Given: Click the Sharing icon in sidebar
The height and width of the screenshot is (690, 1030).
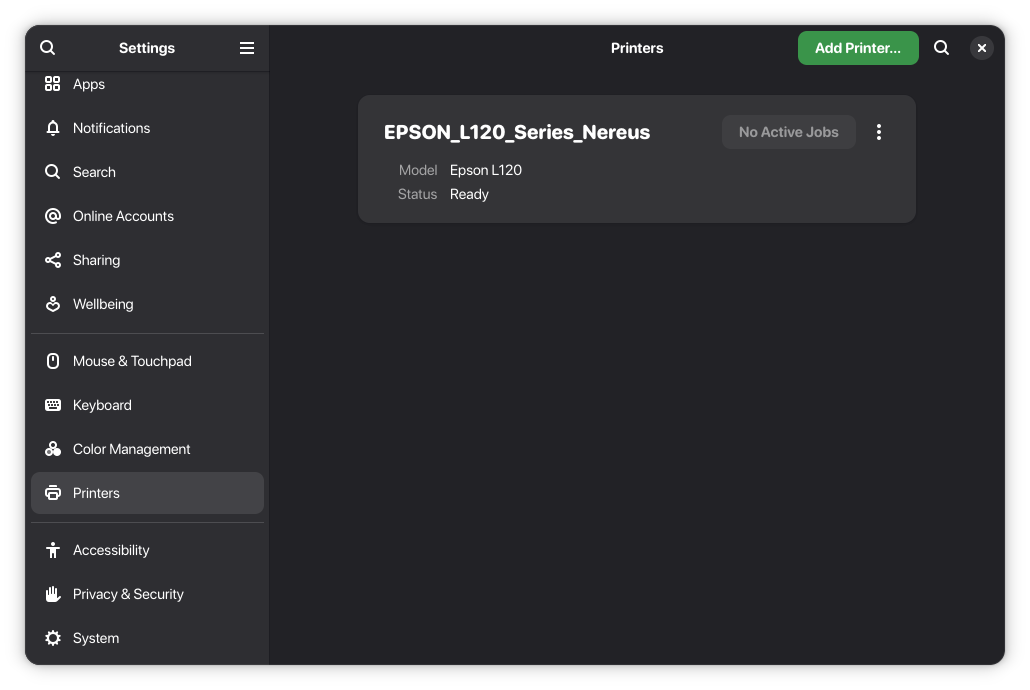Looking at the screenshot, I should 53,260.
